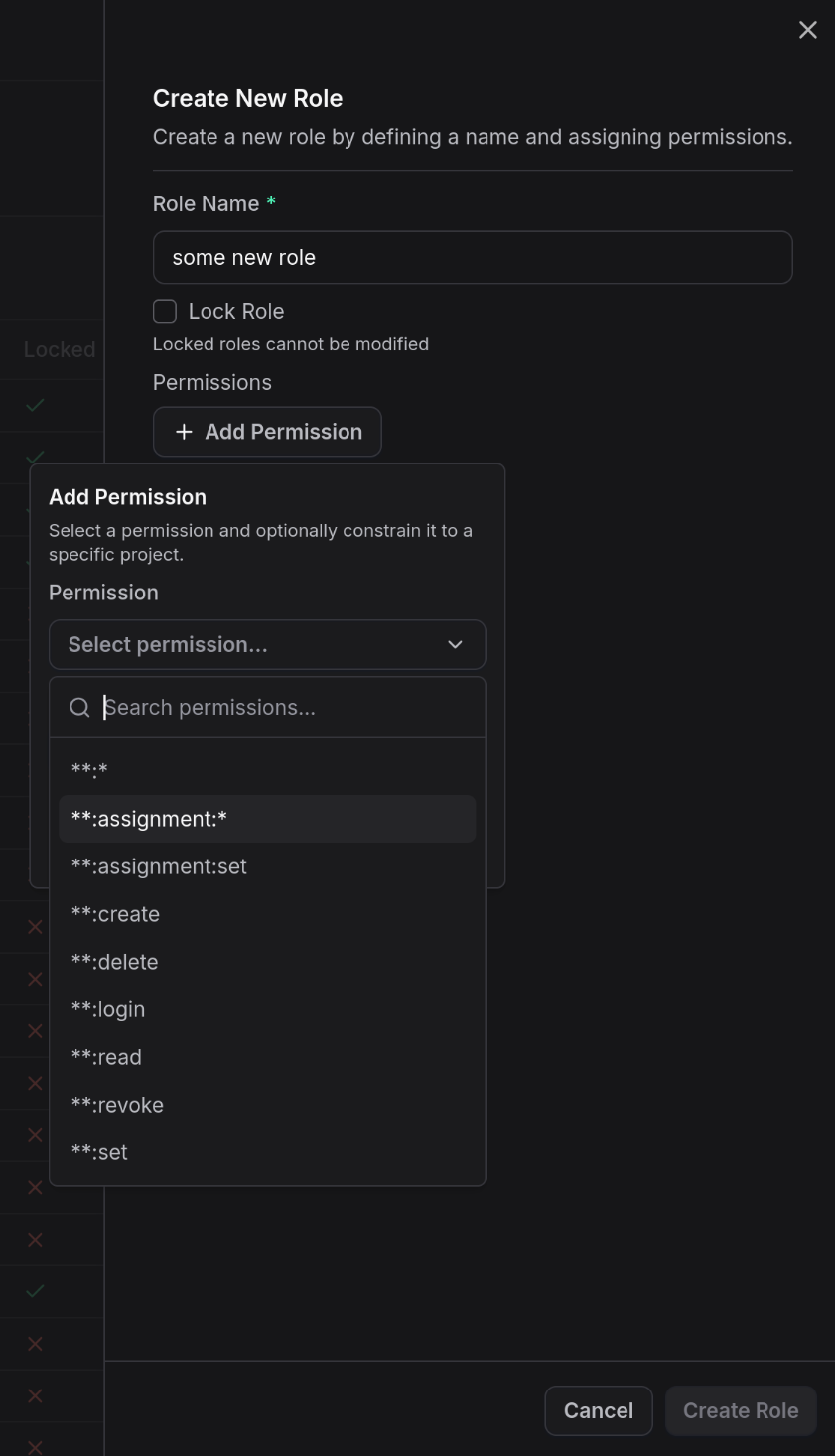Click the X to close the dialog
This screenshot has height=1456, width=835.
[807, 29]
